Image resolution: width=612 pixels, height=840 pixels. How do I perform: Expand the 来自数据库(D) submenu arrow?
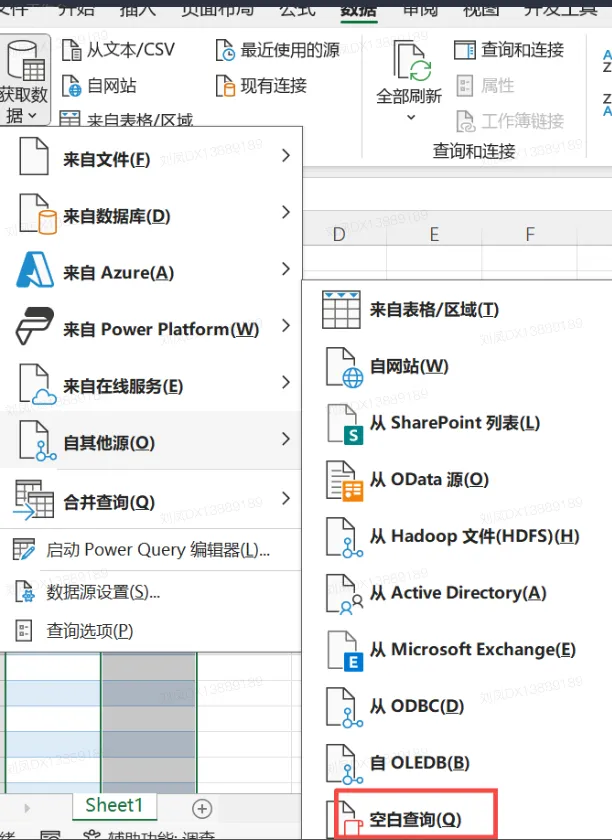click(286, 212)
